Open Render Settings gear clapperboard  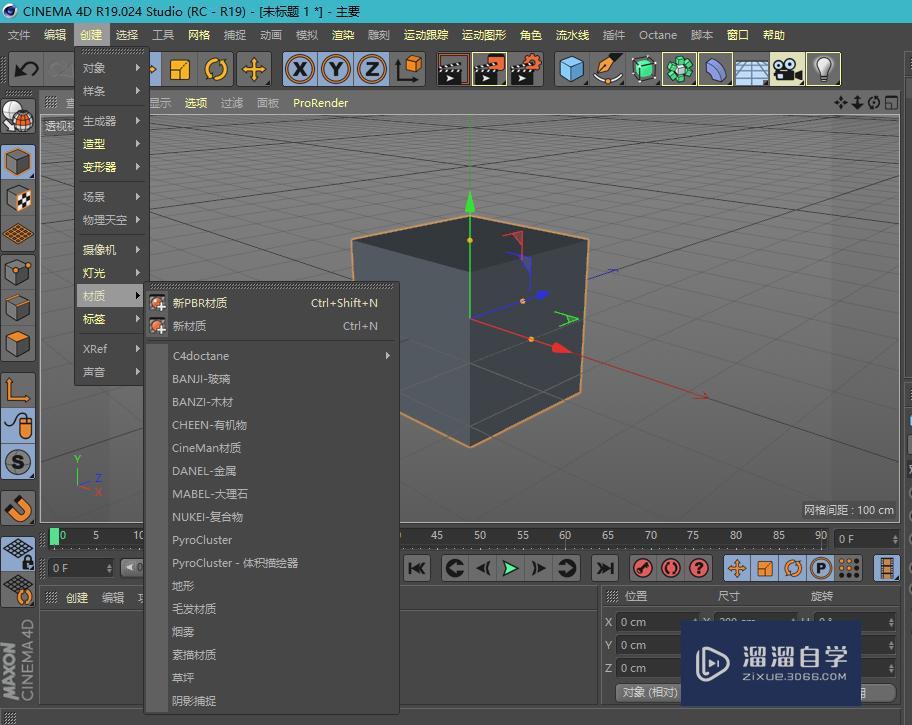coord(526,69)
